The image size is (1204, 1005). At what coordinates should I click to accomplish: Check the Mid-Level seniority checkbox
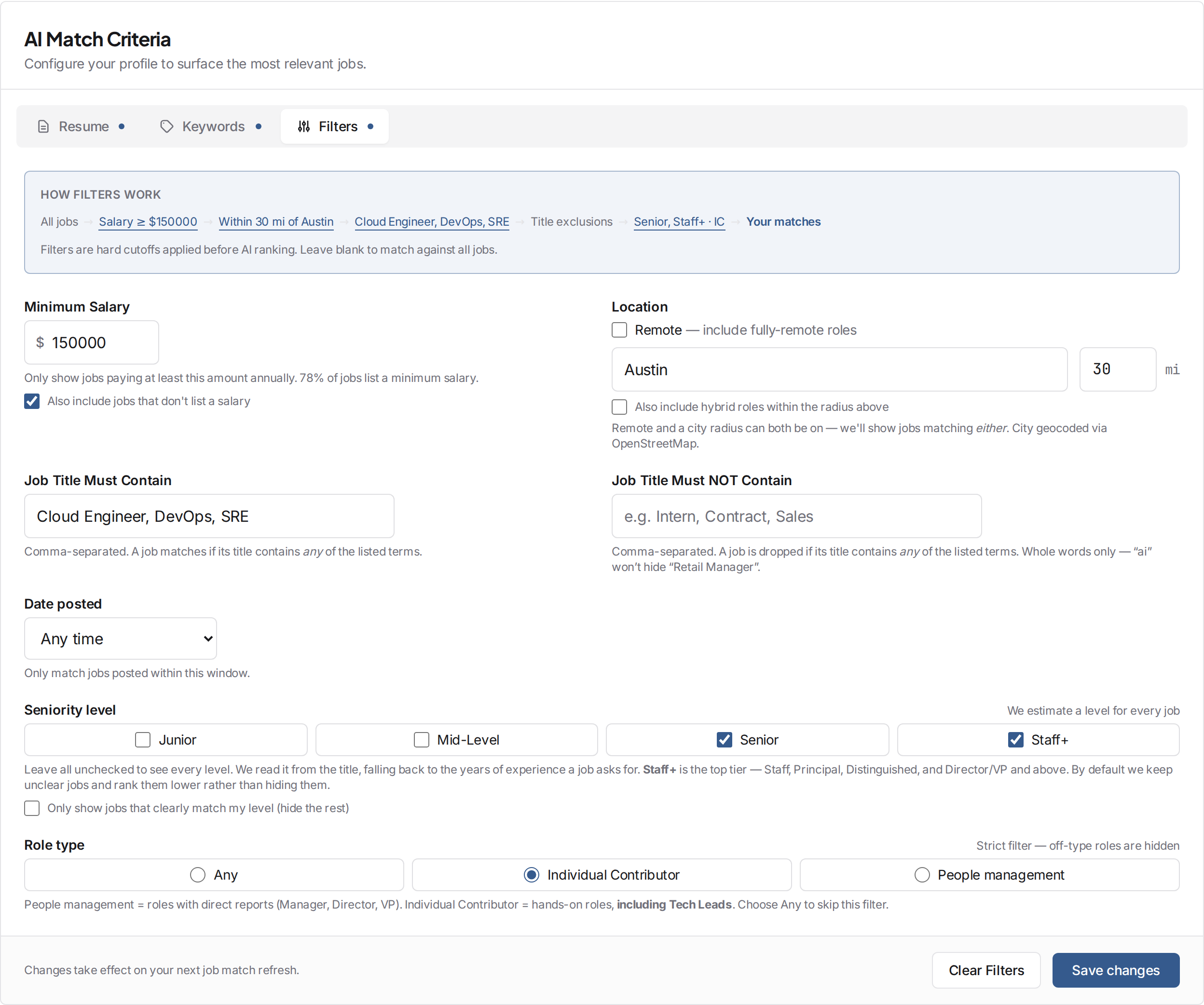[x=422, y=740]
